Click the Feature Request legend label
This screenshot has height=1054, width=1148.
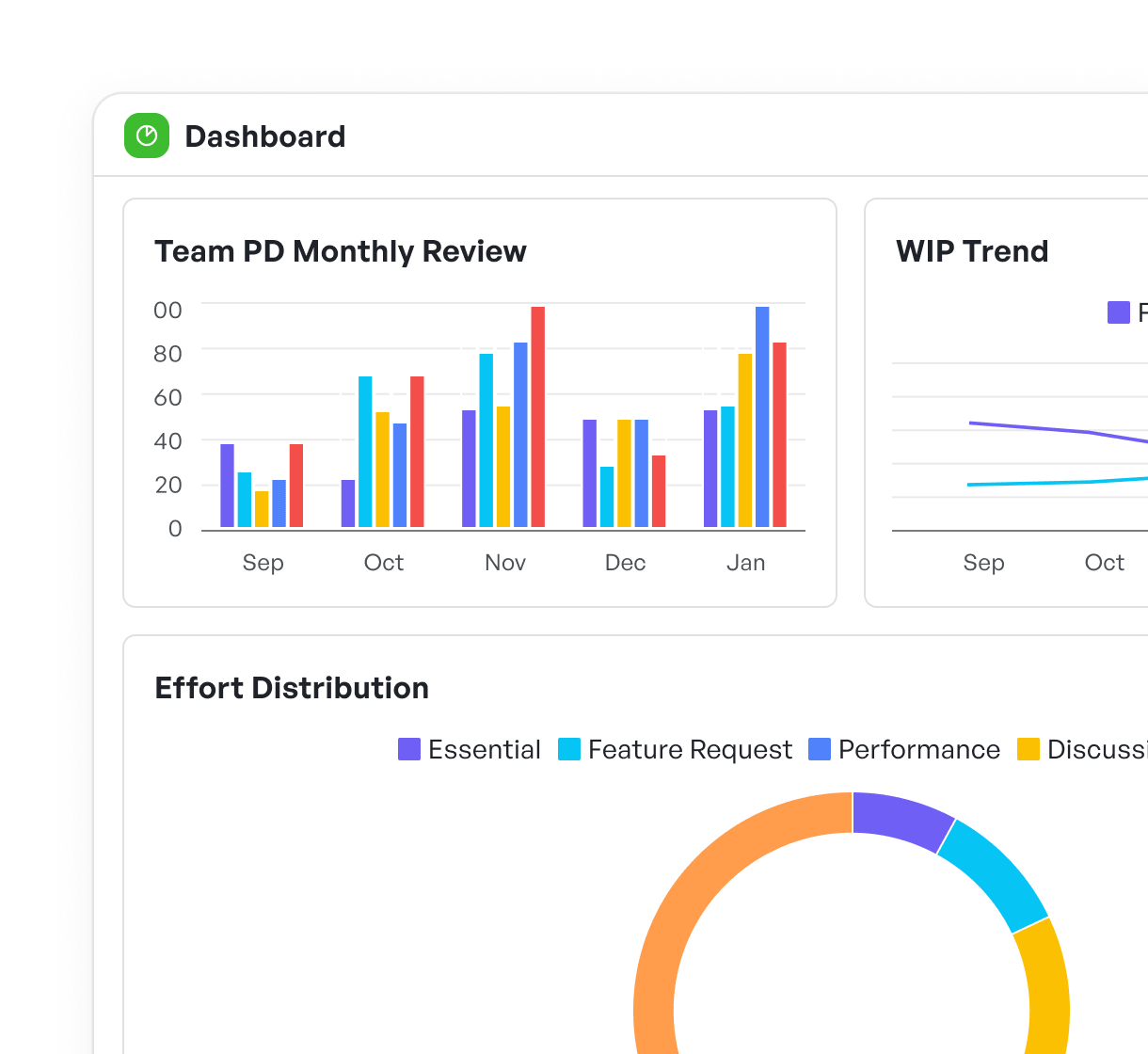(691, 749)
